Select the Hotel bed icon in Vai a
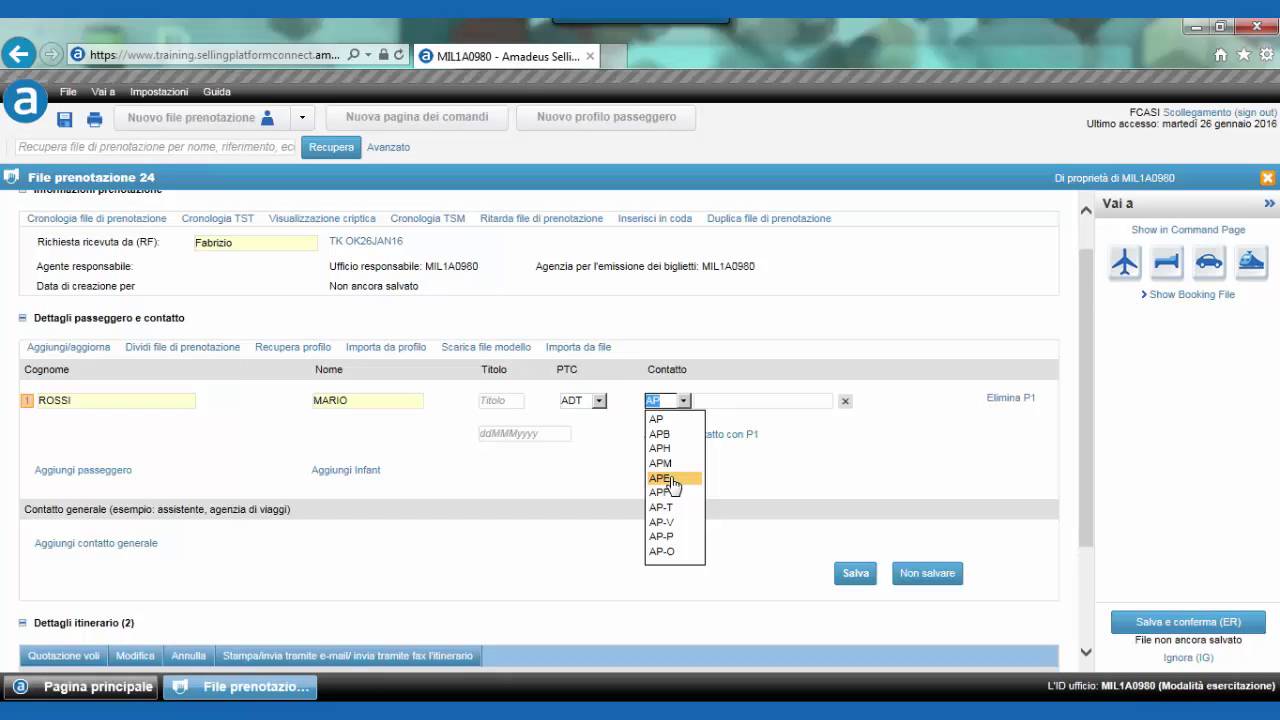Viewport: 1280px width, 720px height. [1167, 262]
